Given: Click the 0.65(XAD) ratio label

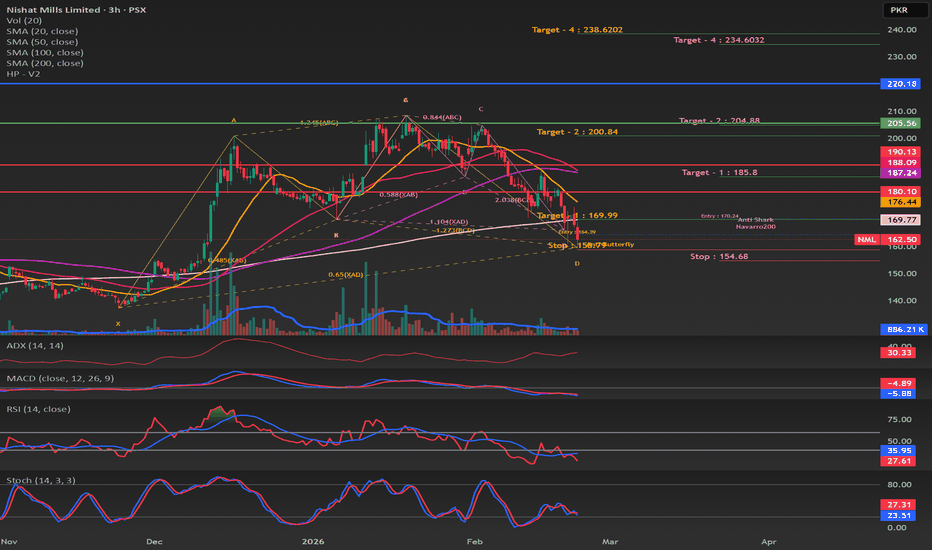Looking at the screenshot, I should 345,275.
